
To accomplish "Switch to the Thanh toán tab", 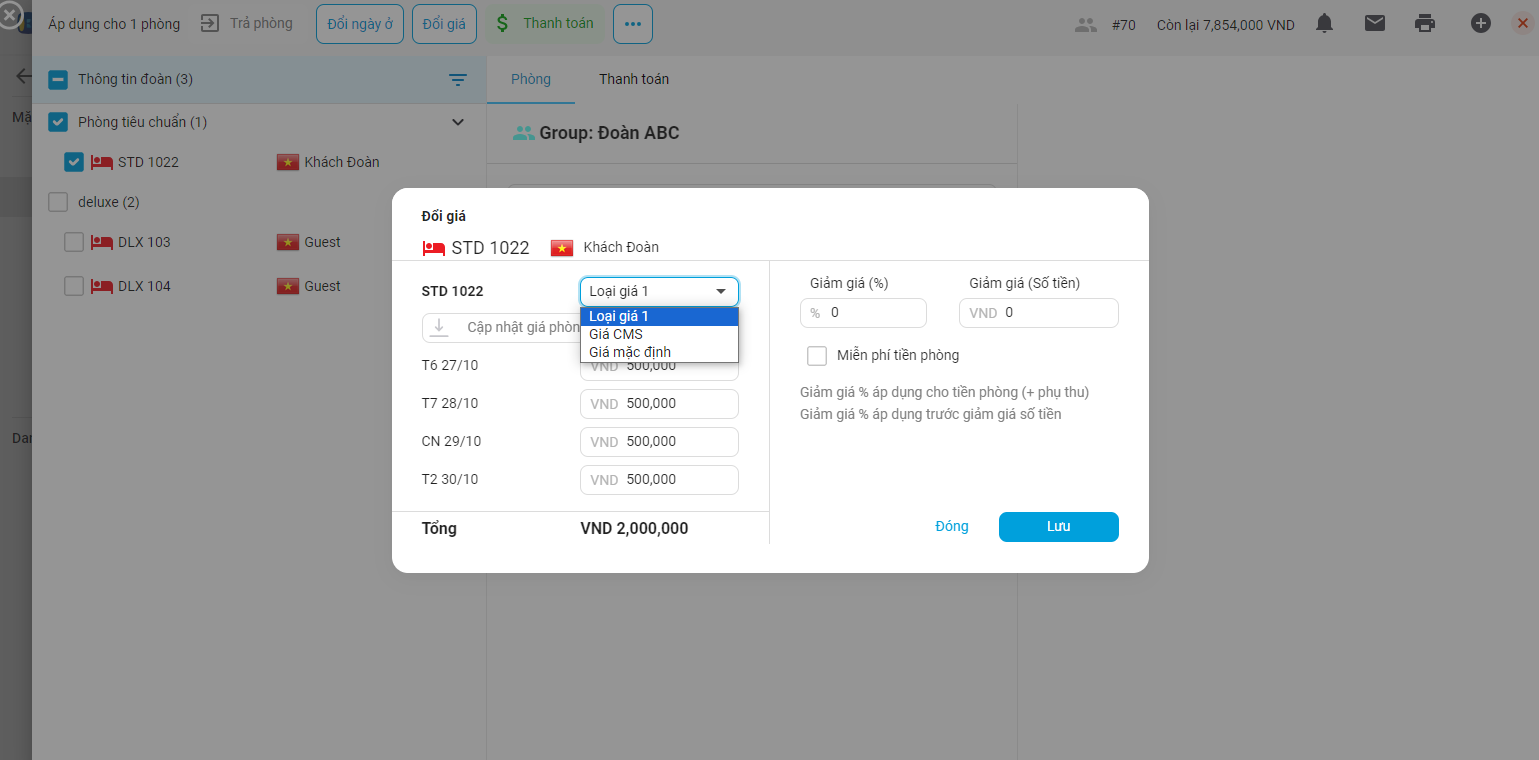I will tap(634, 79).
